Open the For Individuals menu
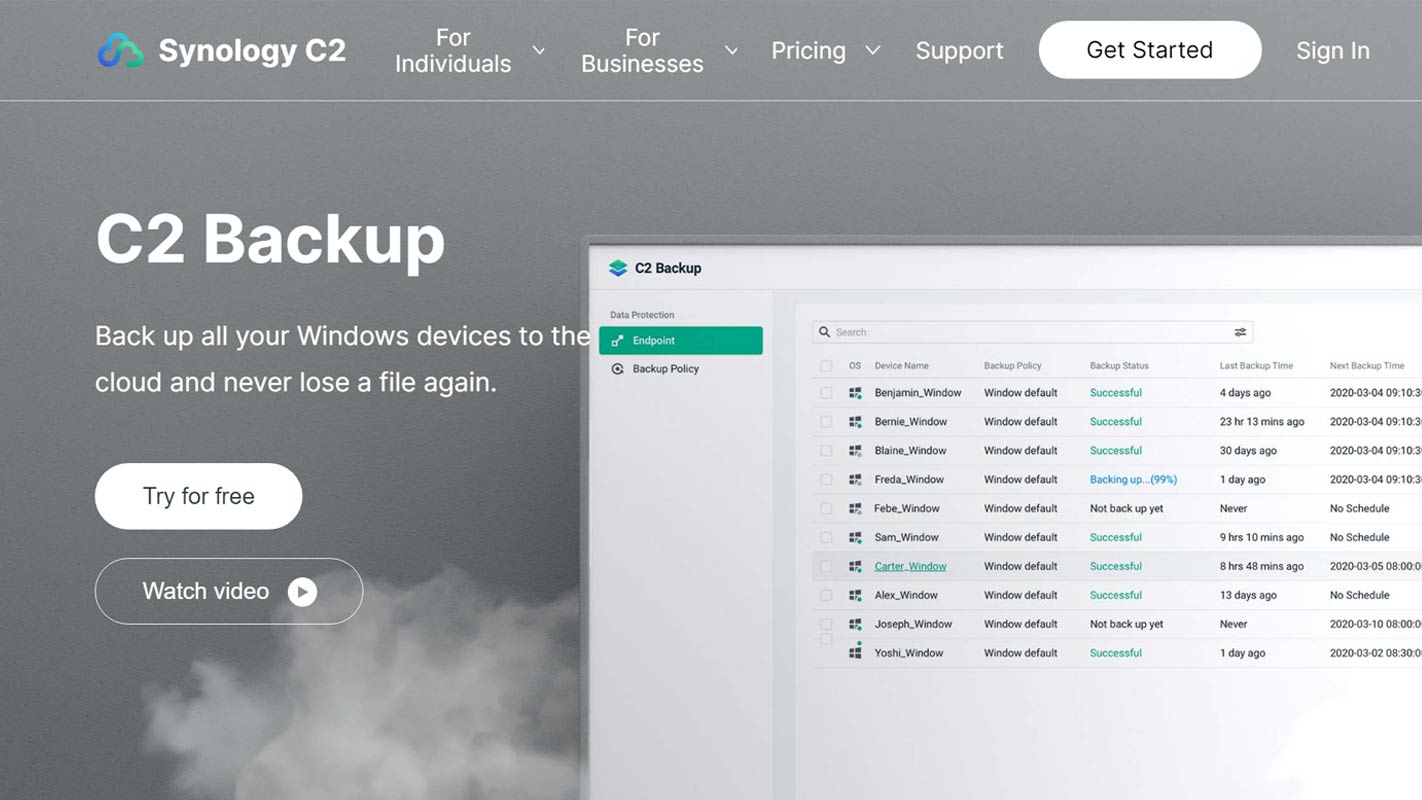The height and width of the screenshot is (800, 1422). click(x=453, y=51)
